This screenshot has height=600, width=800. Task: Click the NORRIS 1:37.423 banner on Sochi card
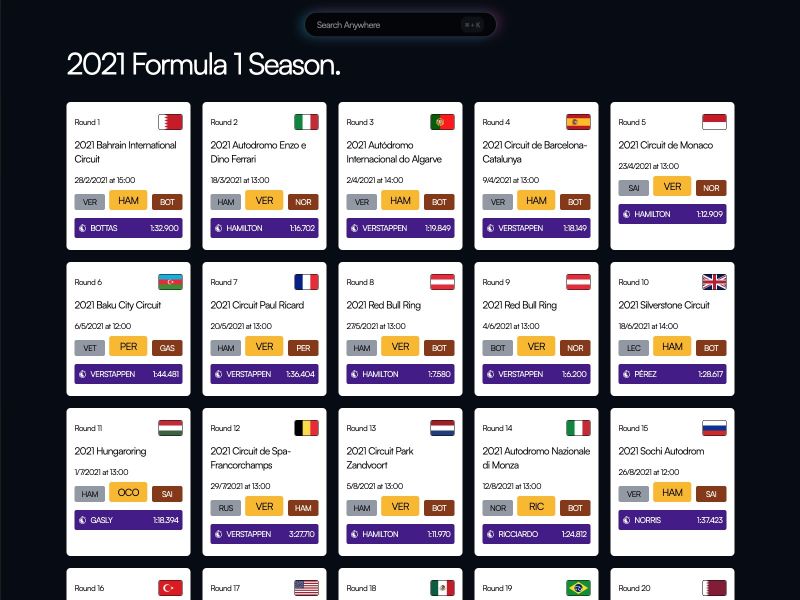(x=671, y=520)
